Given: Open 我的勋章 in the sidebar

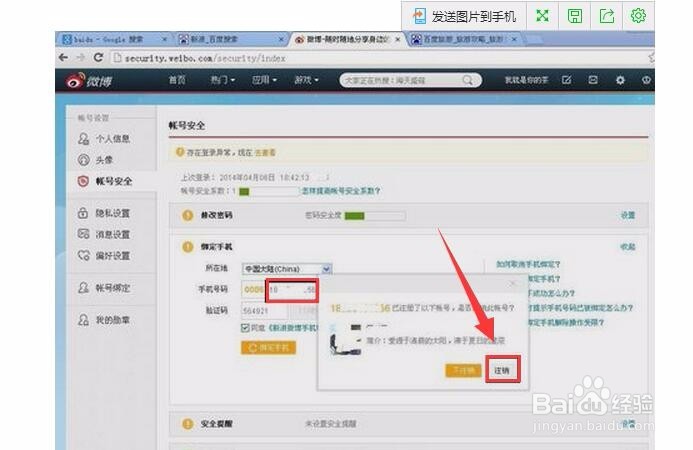Looking at the screenshot, I should coord(105,320).
